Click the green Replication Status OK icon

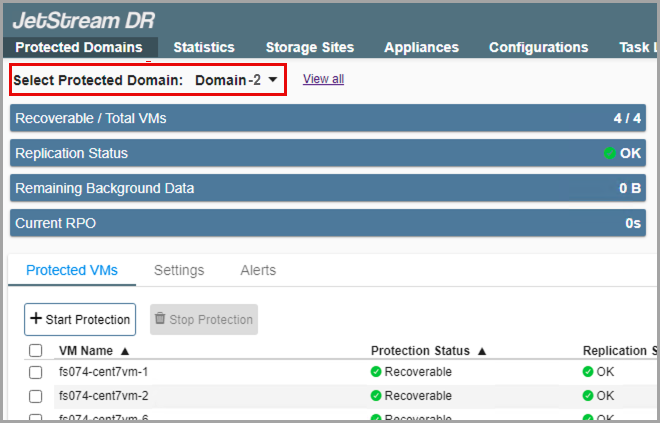609,154
